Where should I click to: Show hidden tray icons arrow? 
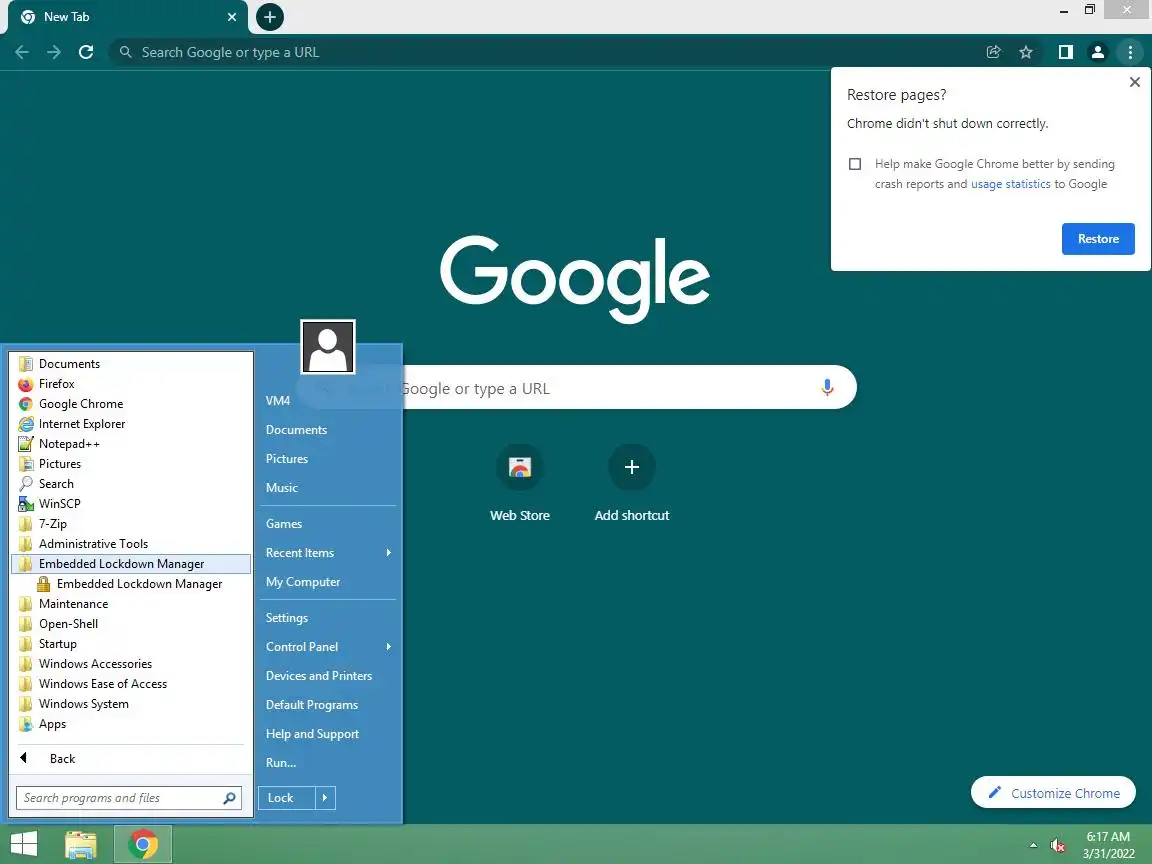click(1033, 846)
